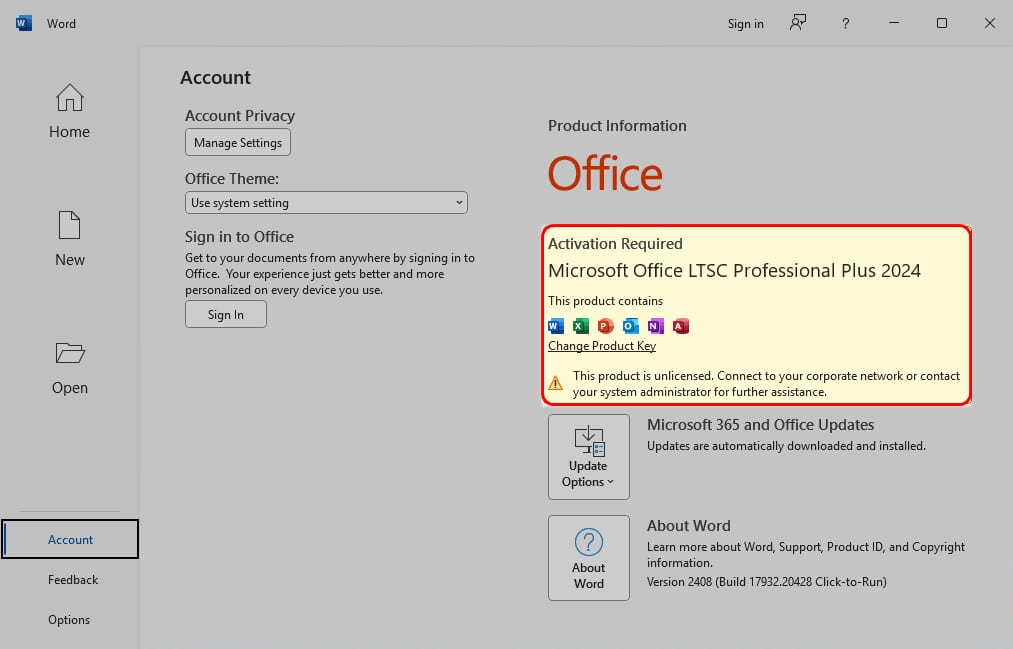Click the Outlook app icon under product contents

point(631,326)
